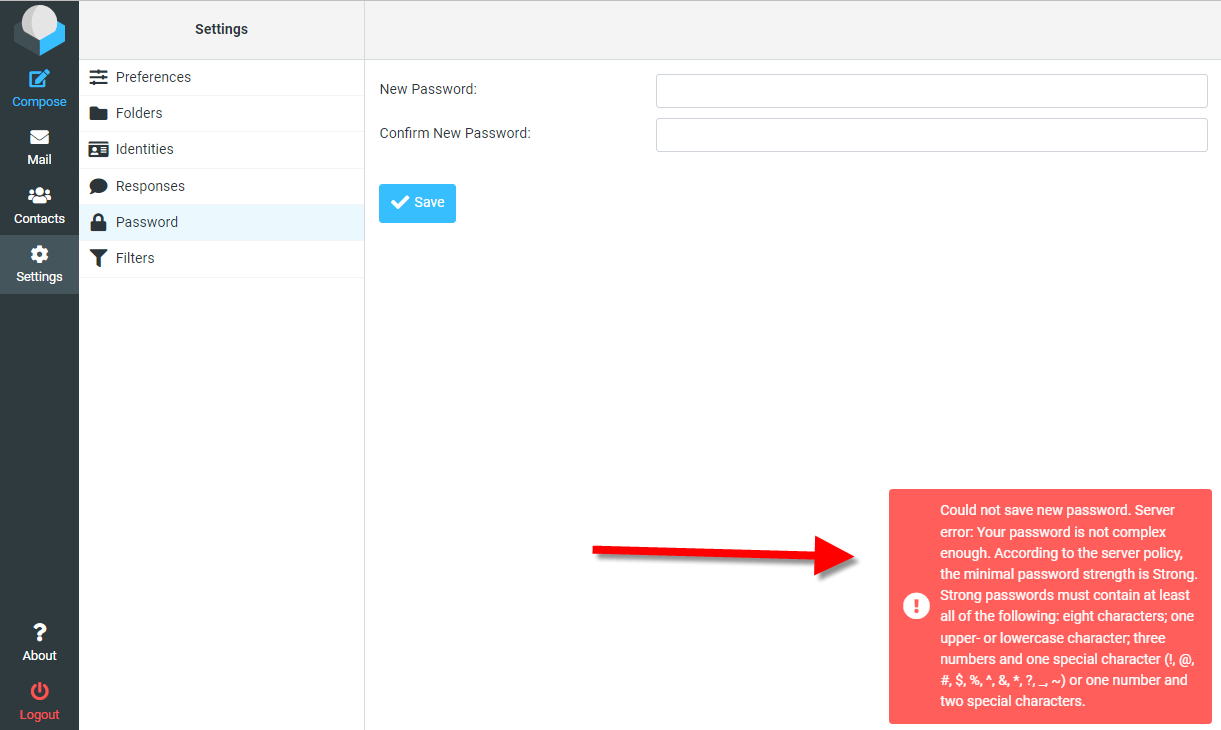This screenshot has width=1221, height=730.
Task: Click the Folders folder icon
Action: 98,113
